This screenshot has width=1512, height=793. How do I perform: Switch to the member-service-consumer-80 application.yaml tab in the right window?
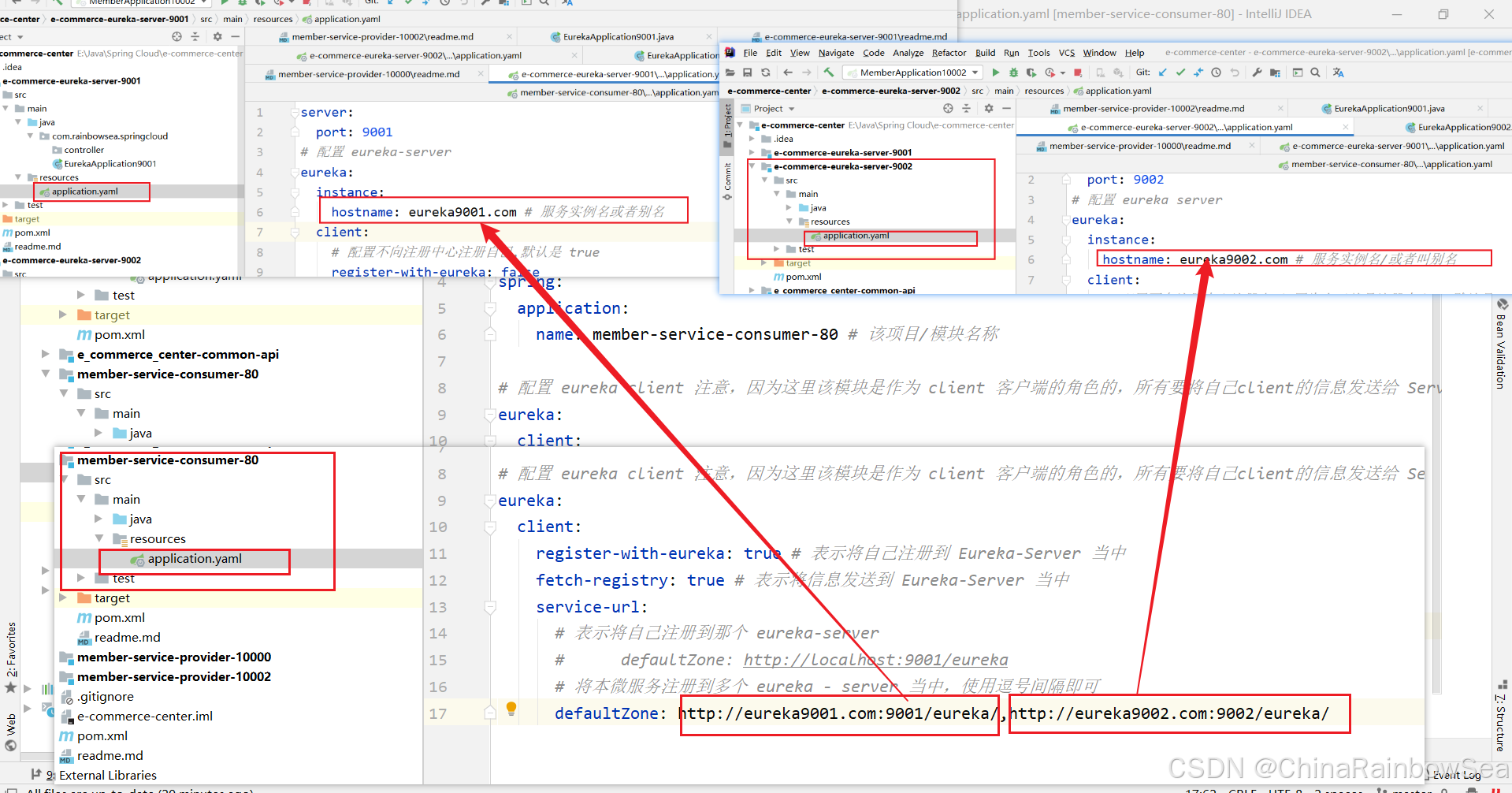(x=1391, y=164)
